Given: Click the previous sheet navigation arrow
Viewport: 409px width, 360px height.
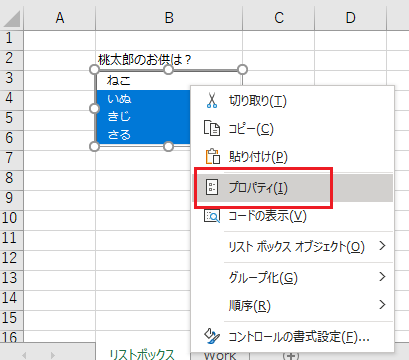Looking at the screenshot, I should pyautogui.click(x=24, y=355).
